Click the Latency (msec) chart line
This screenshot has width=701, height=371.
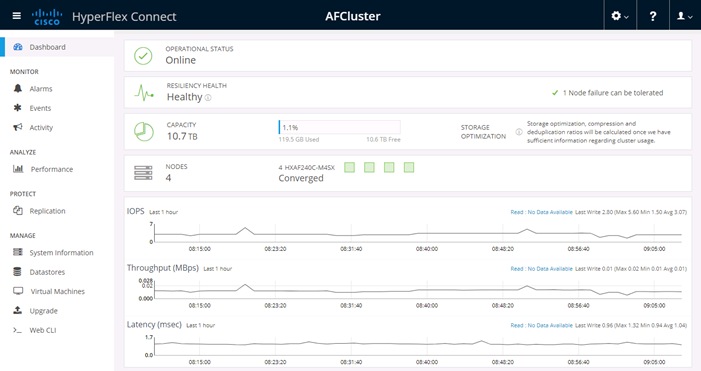[x=418, y=343]
